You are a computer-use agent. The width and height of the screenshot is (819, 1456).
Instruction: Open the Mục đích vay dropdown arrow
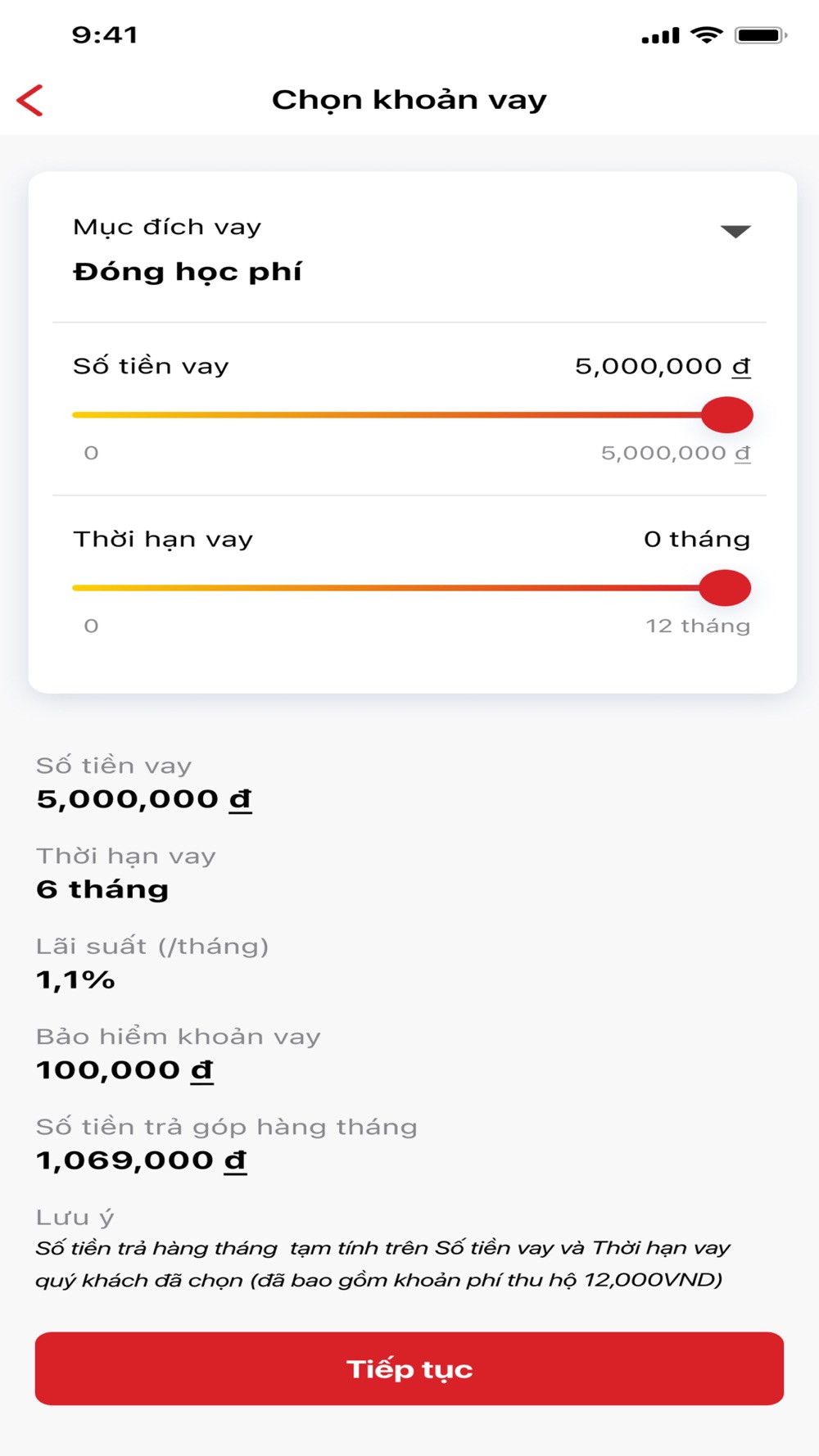point(735,232)
